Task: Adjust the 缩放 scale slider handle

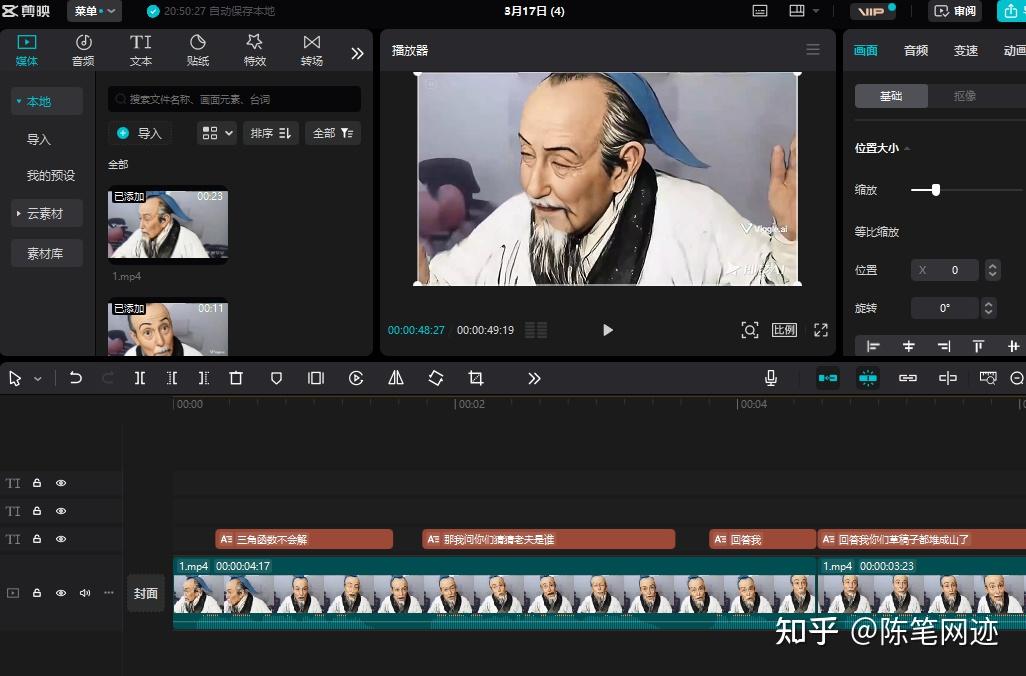Action: pos(936,190)
